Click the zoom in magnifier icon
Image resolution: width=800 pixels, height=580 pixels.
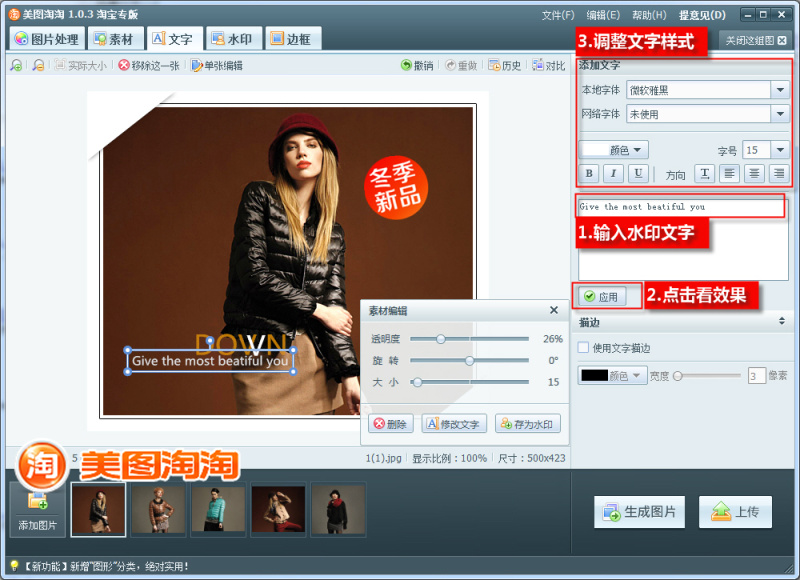coord(16,65)
